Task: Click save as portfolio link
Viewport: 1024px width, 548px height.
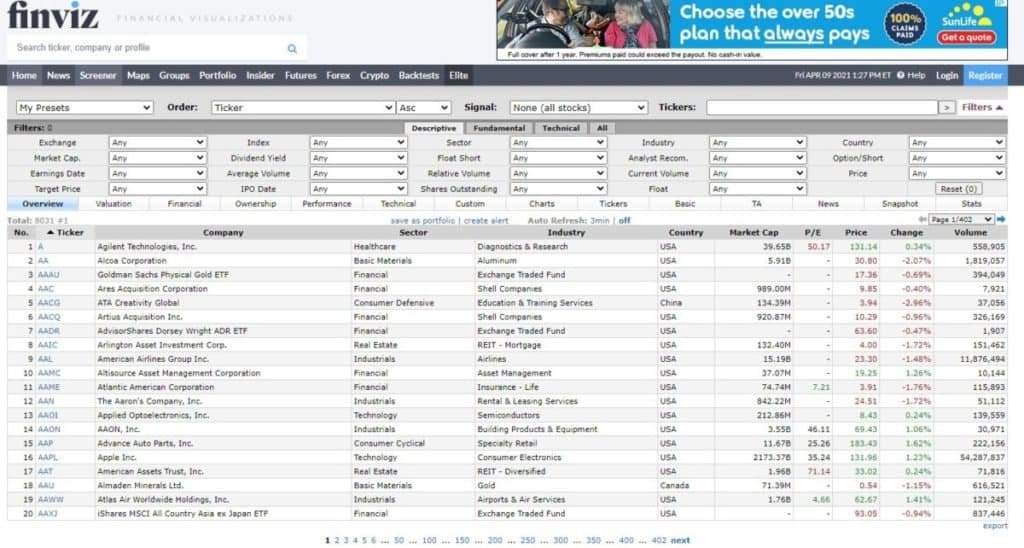Action: click(x=423, y=221)
